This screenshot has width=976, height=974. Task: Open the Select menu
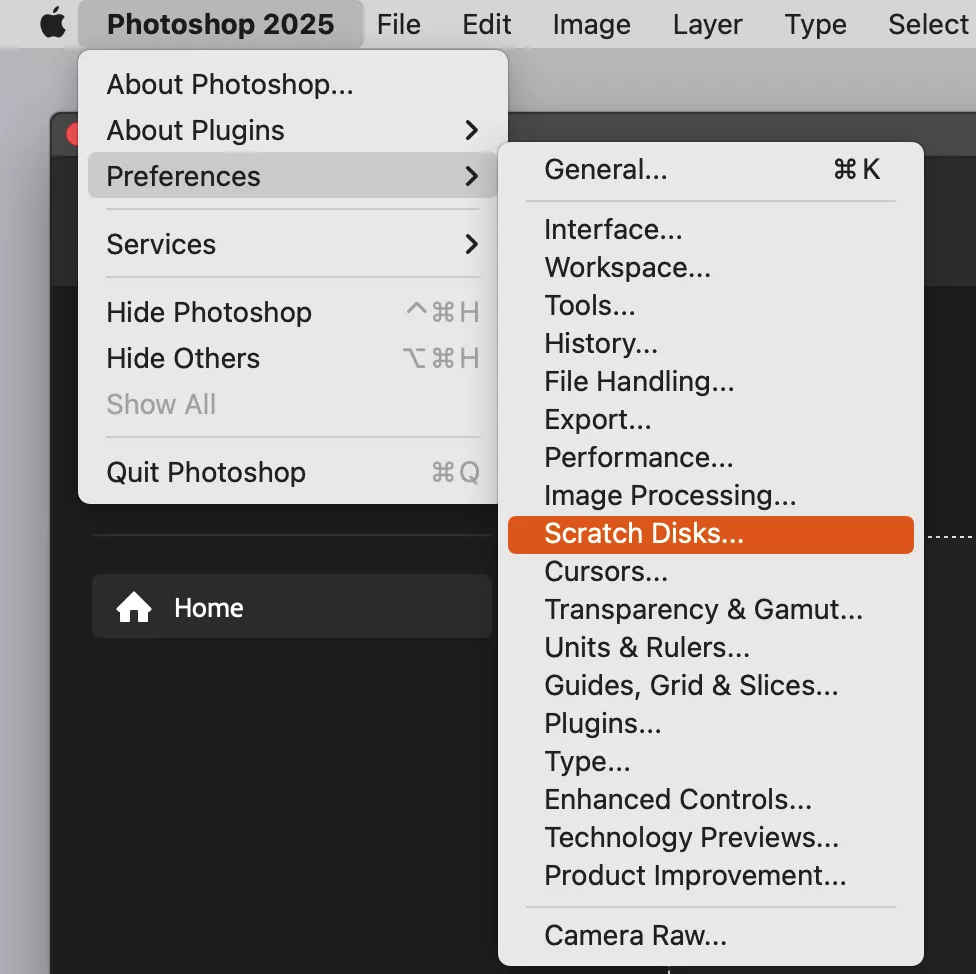927,24
